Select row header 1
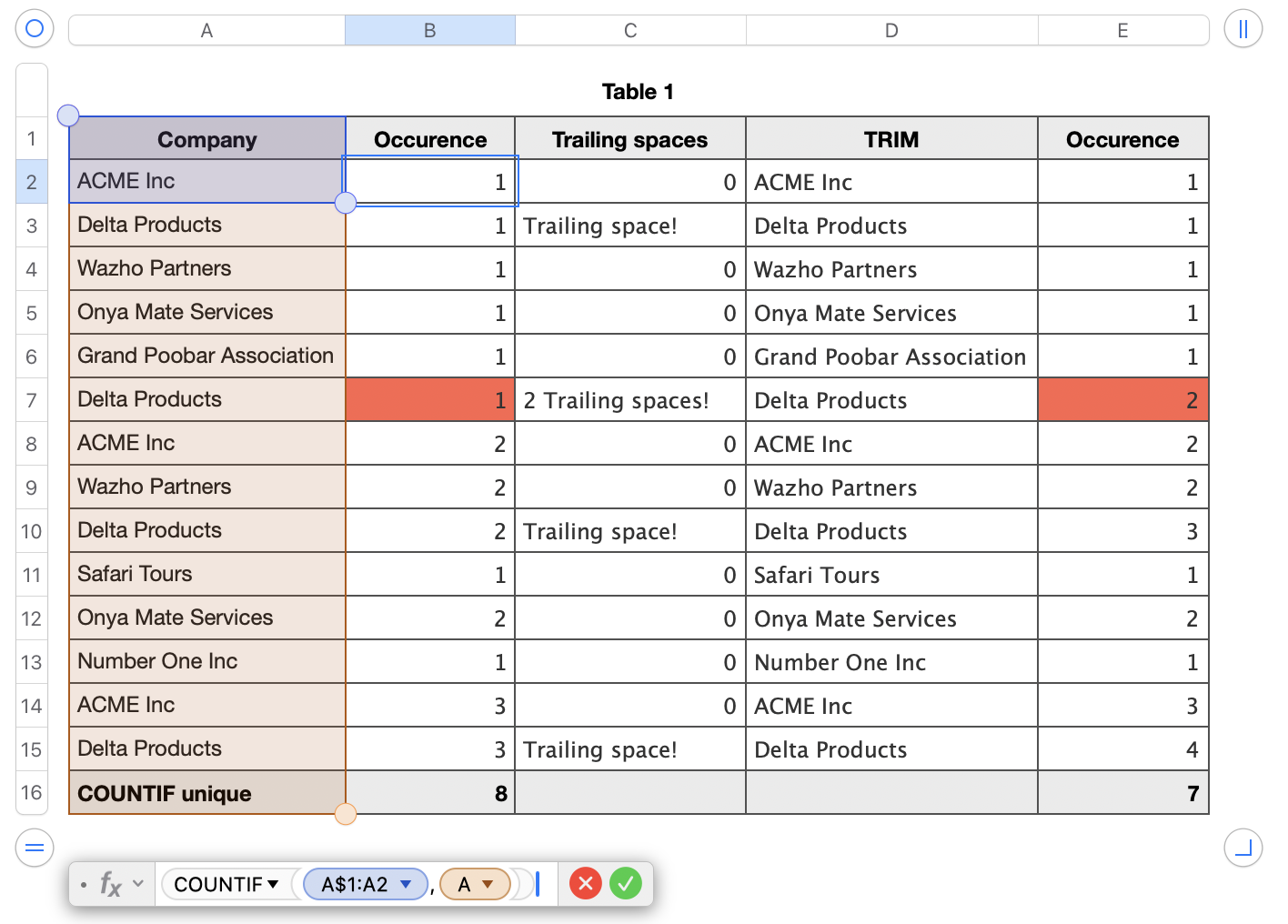This screenshot has height=924, width=1288. (x=32, y=138)
